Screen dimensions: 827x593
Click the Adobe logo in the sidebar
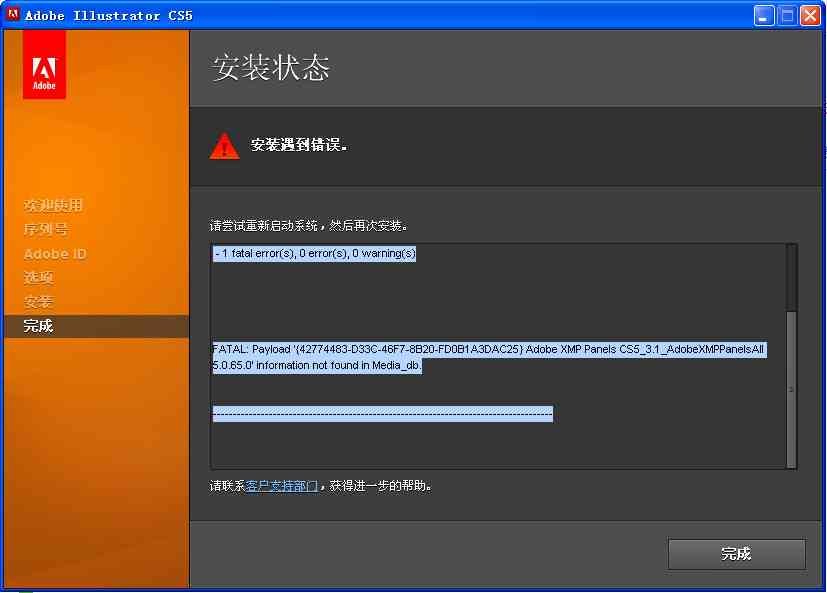(x=44, y=64)
